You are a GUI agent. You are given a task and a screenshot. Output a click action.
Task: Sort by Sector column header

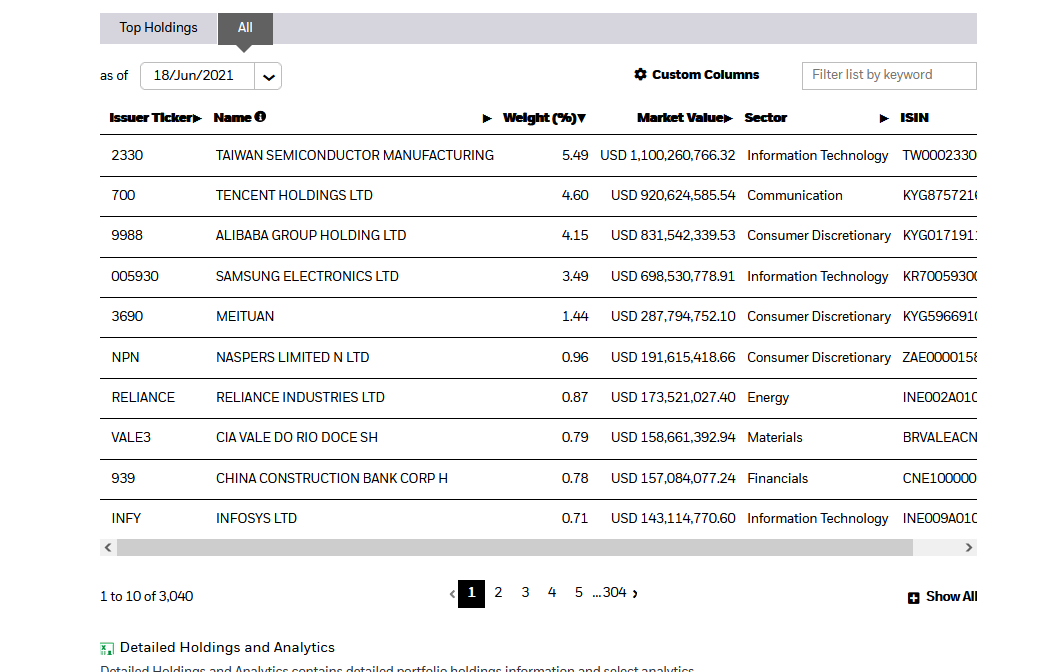click(765, 118)
